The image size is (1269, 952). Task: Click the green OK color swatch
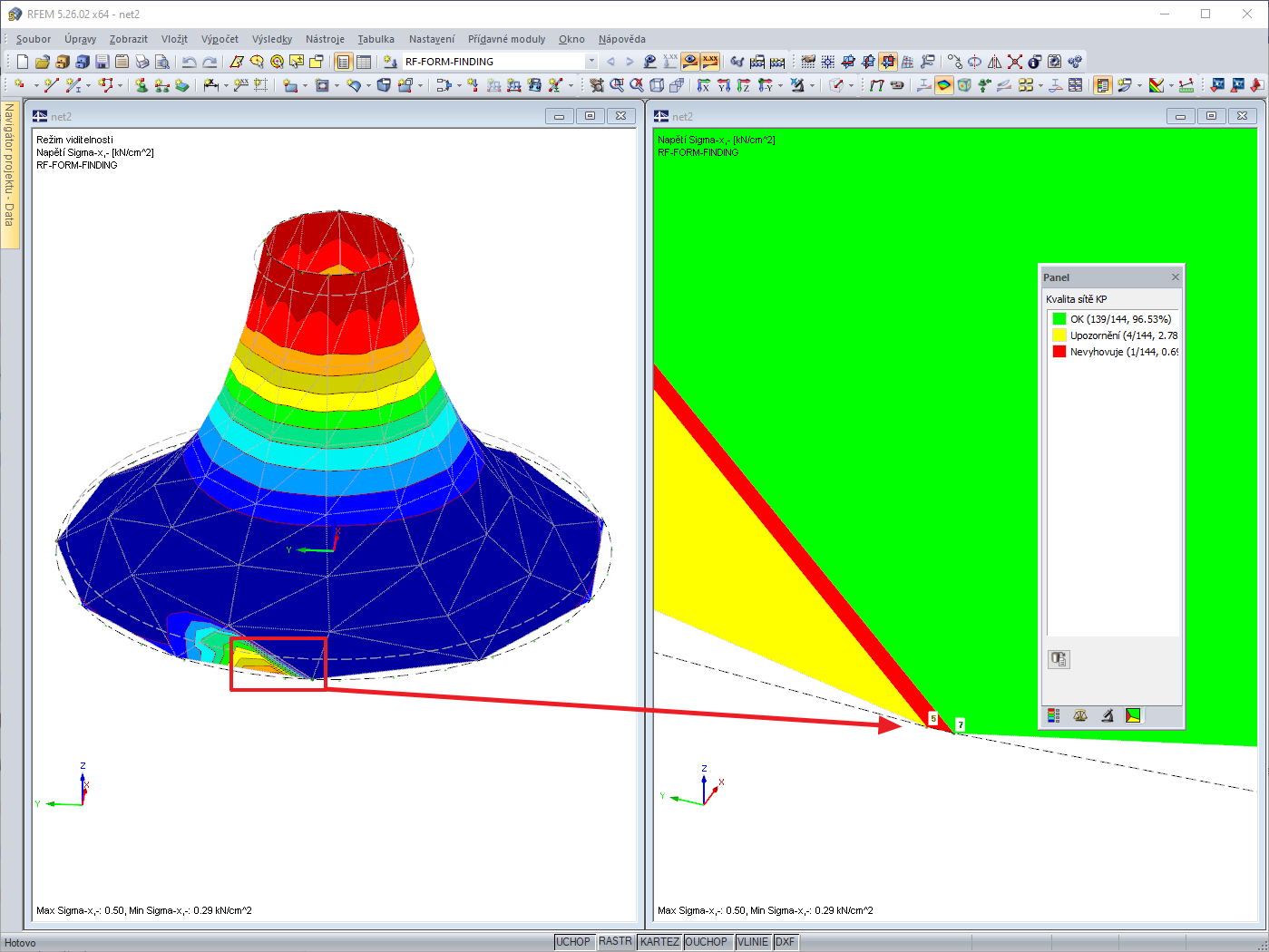click(x=1059, y=319)
